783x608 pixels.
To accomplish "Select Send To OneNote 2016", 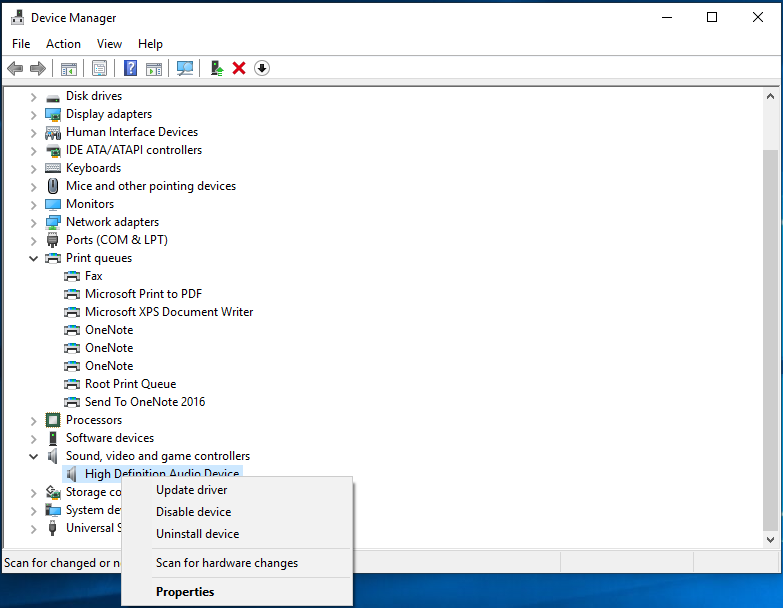I will point(145,402).
